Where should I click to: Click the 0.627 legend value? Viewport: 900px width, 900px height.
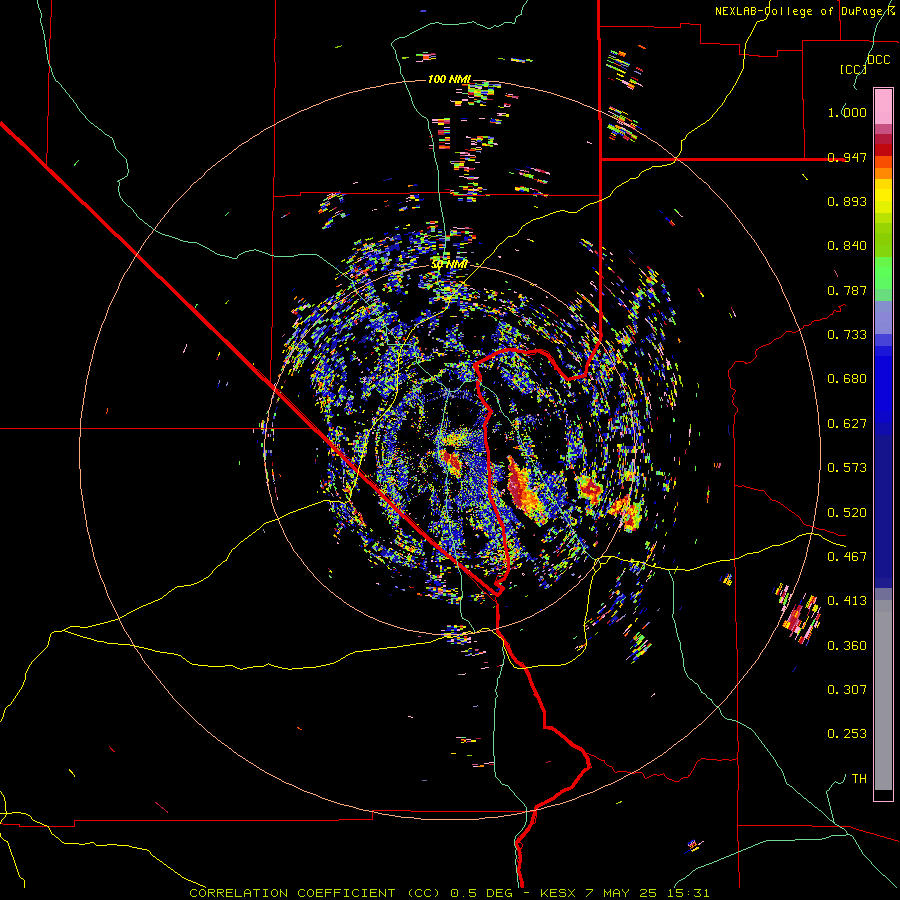point(847,424)
